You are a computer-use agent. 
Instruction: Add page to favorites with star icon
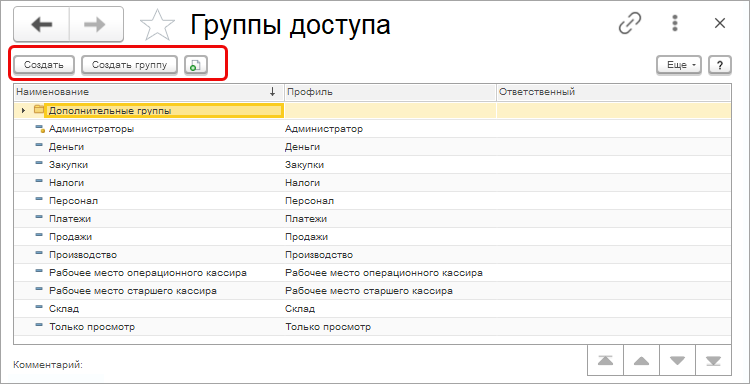click(x=157, y=24)
